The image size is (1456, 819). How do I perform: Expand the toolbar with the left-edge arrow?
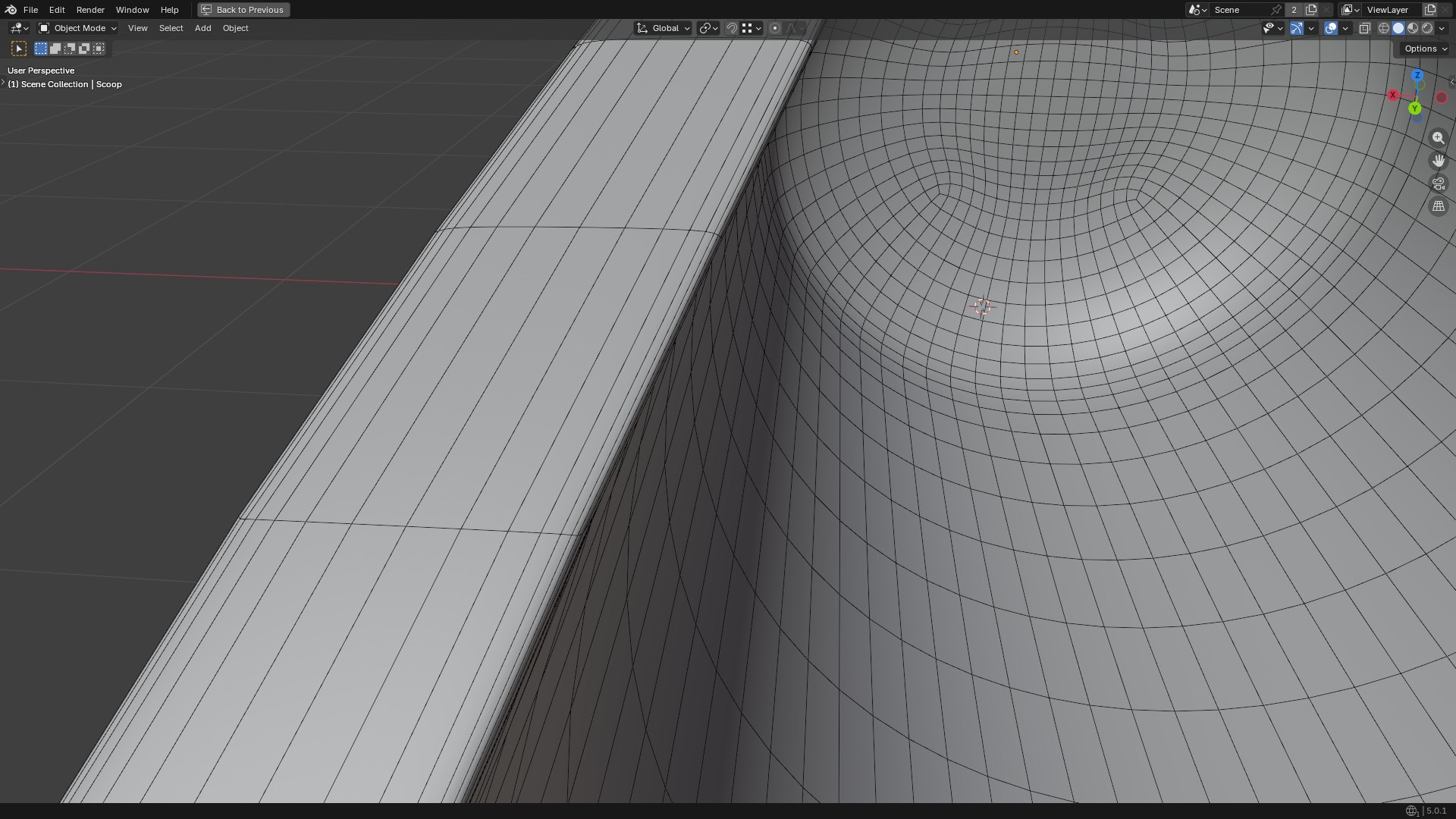pos(3,81)
